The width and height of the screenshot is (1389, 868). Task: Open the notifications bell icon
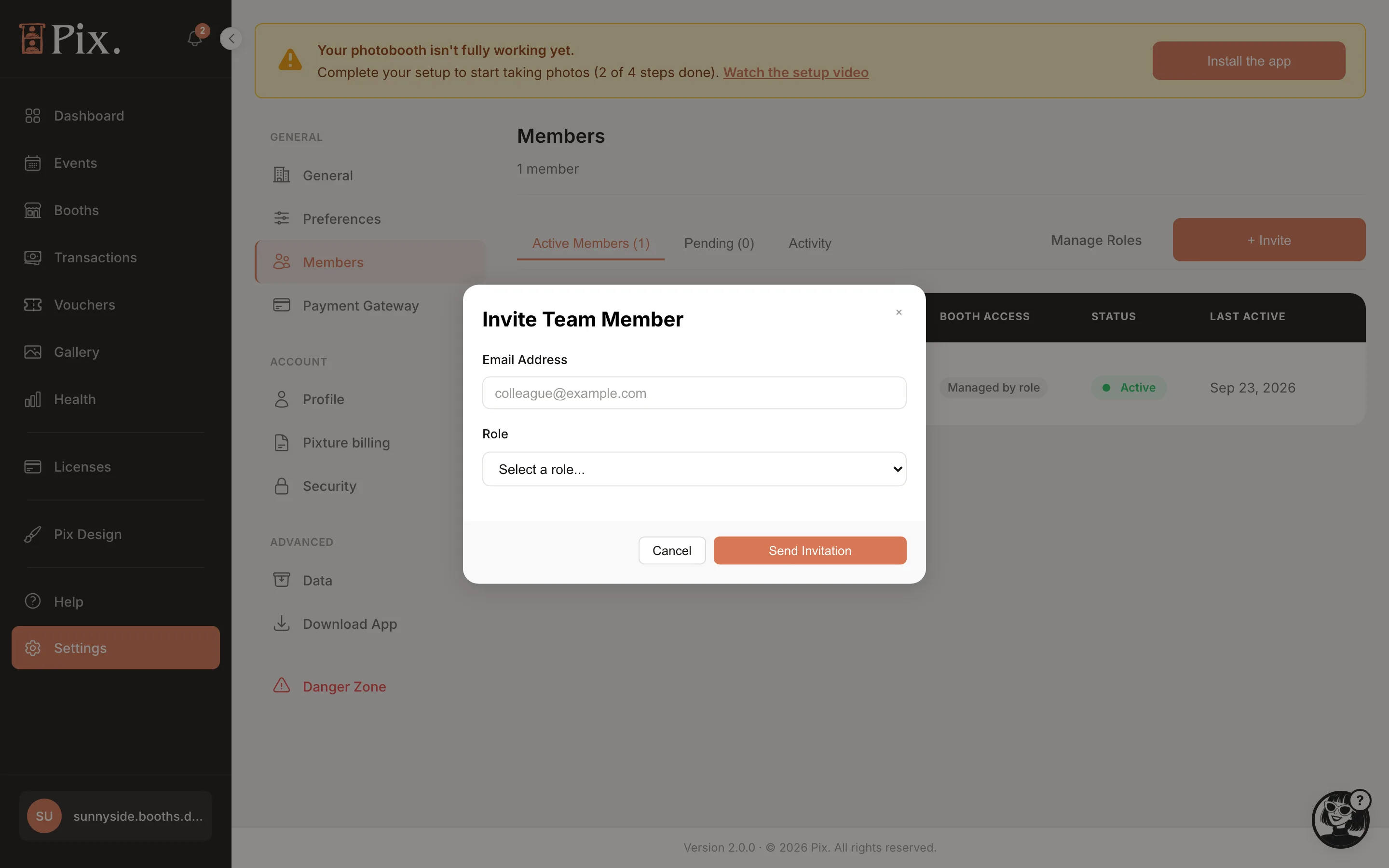(x=194, y=39)
